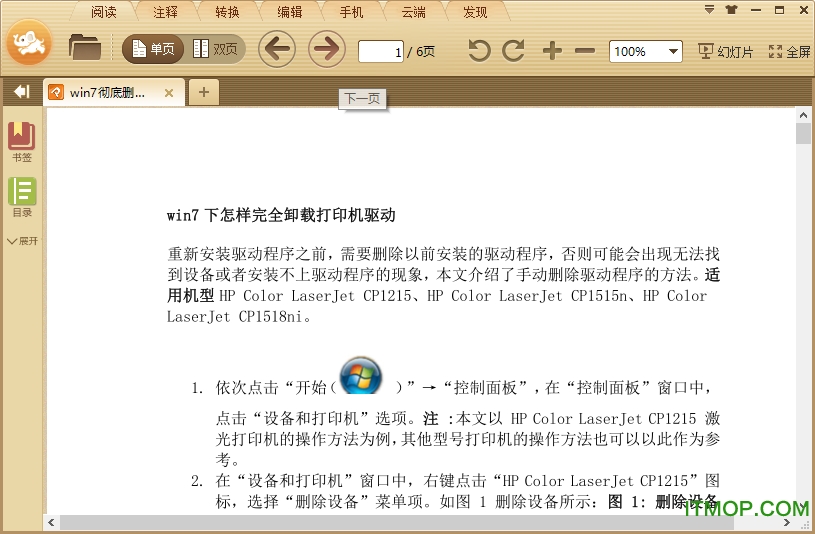Open the 编辑 (Edit) tab
This screenshot has height=534, width=815.
pyautogui.click(x=290, y=11)
